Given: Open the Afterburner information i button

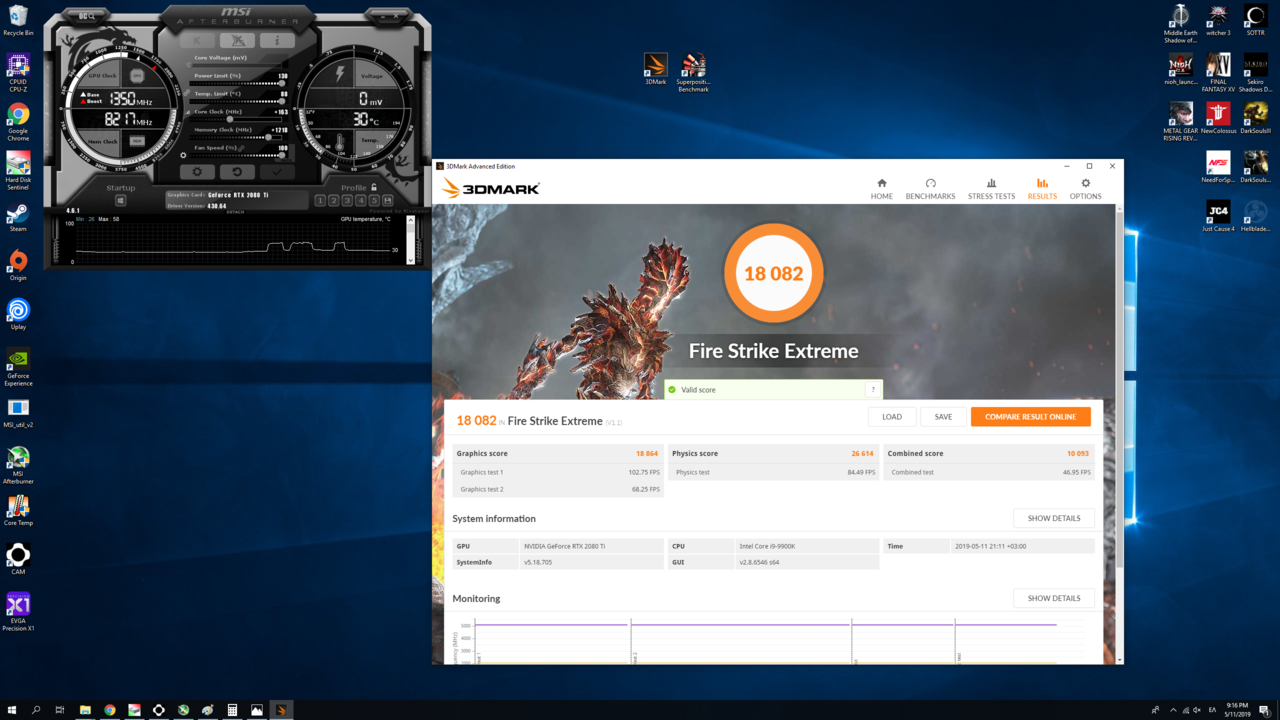Looking at the screenshot, I should coord(277,40).
